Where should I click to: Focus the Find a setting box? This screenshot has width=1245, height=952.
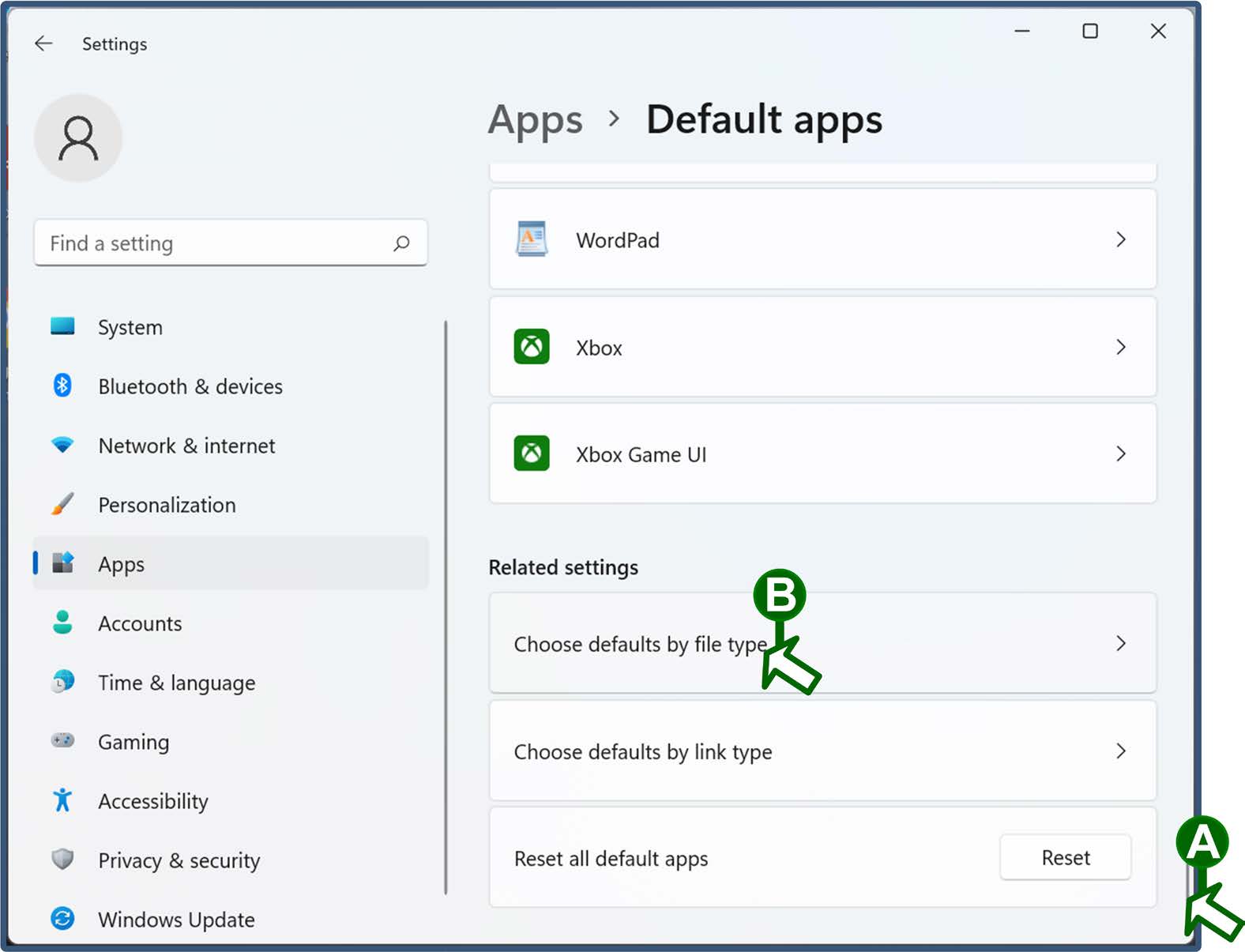point(231,243)
